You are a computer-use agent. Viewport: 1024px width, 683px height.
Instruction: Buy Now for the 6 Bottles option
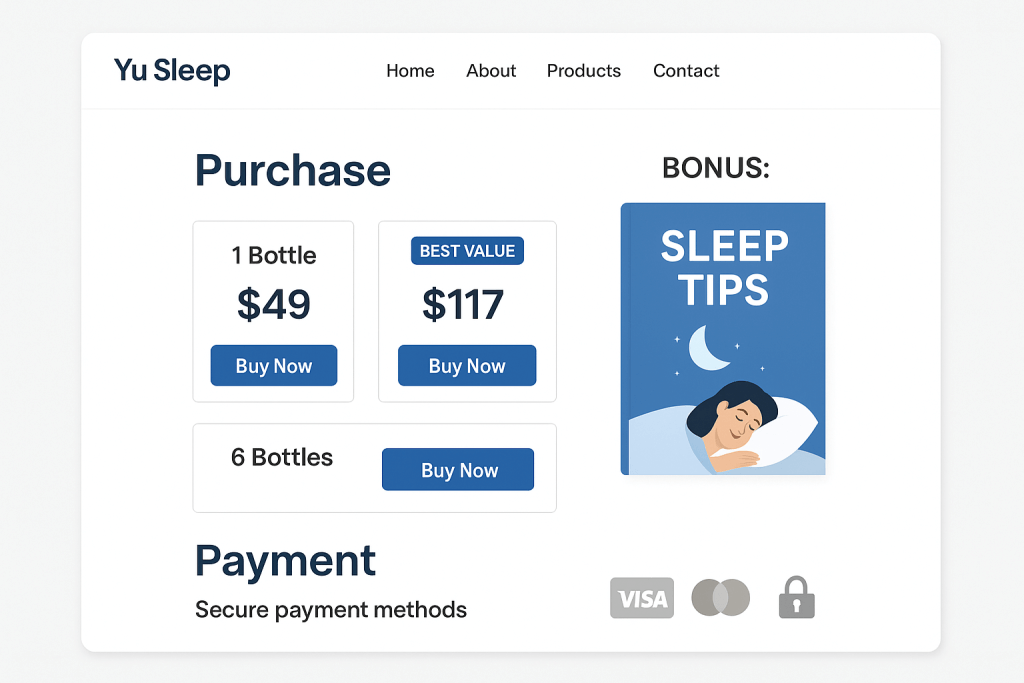(457, 469)
